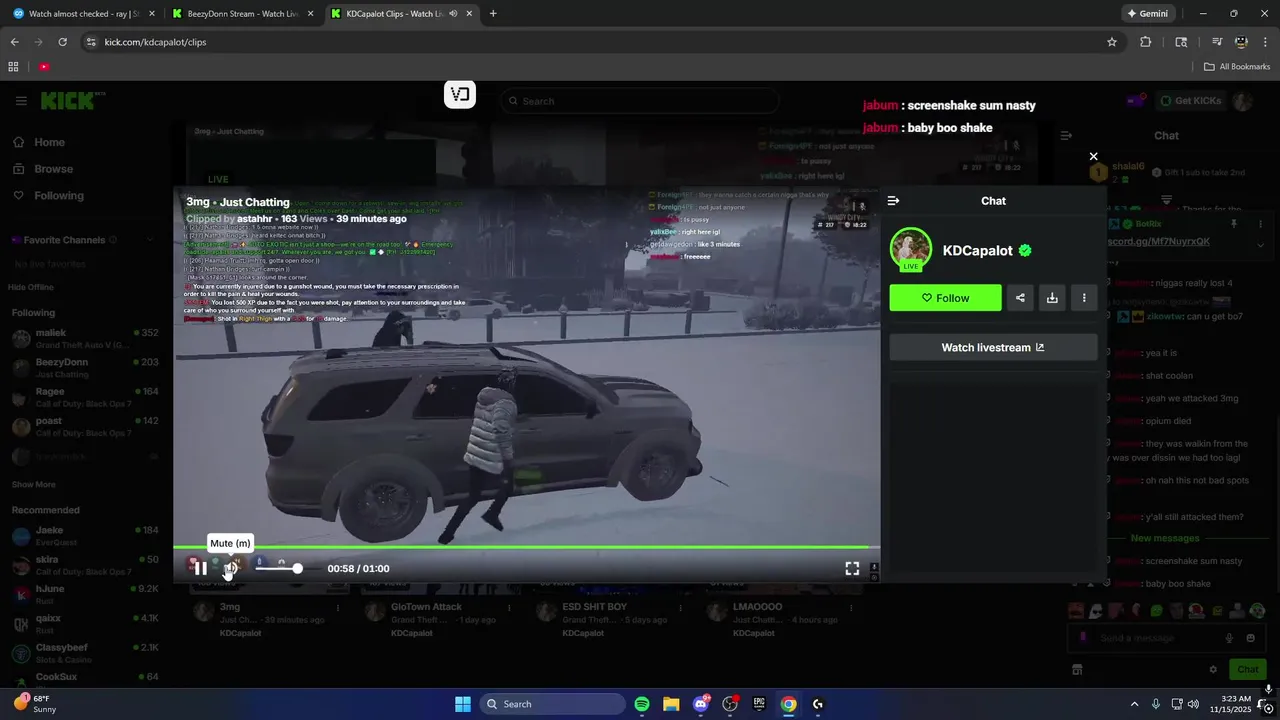
Task: Click the green Chat send button
Action: [x=1248, y=669]
